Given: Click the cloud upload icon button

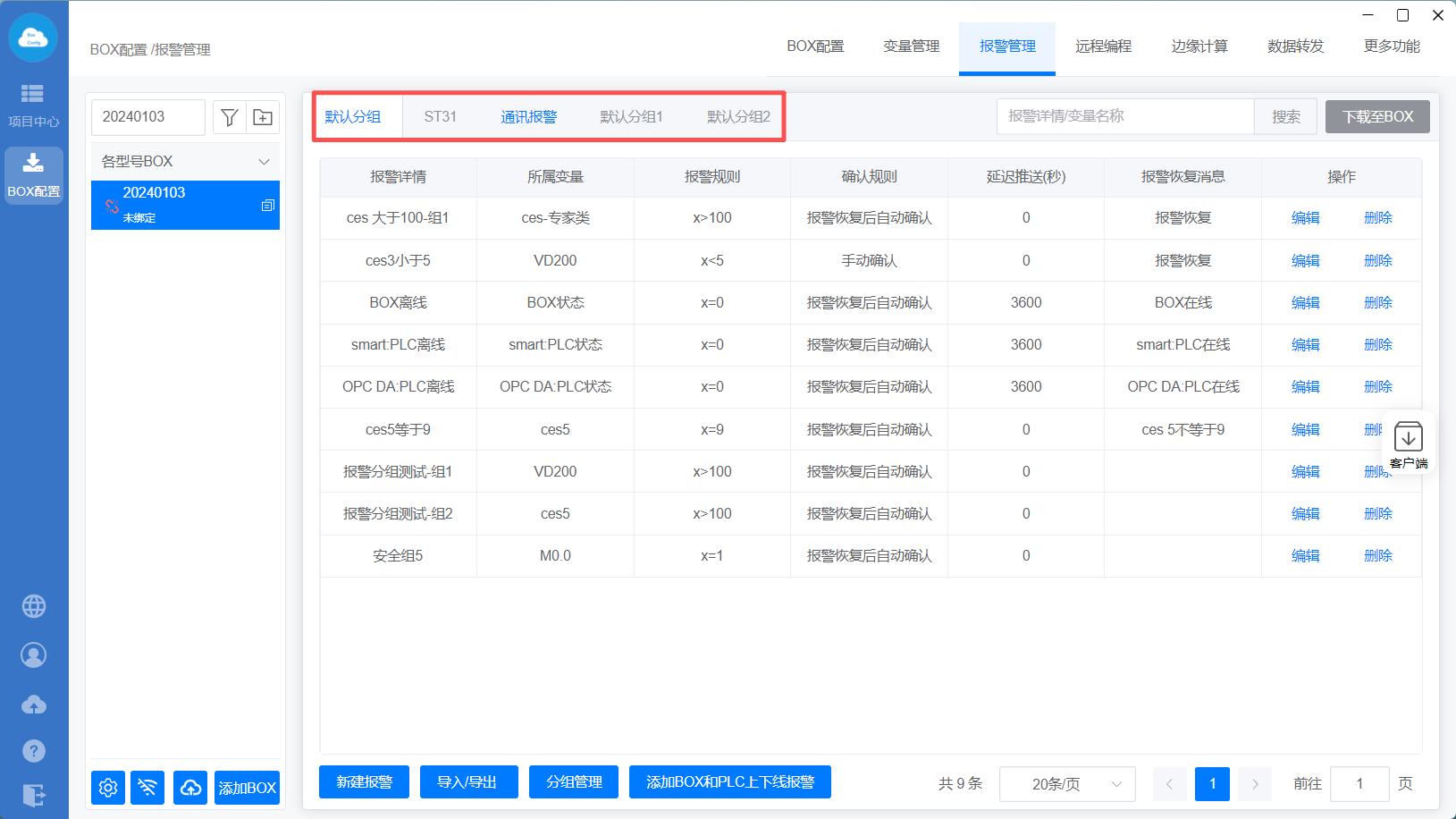Looking at the screenshot, I should [x=190, y=788].
